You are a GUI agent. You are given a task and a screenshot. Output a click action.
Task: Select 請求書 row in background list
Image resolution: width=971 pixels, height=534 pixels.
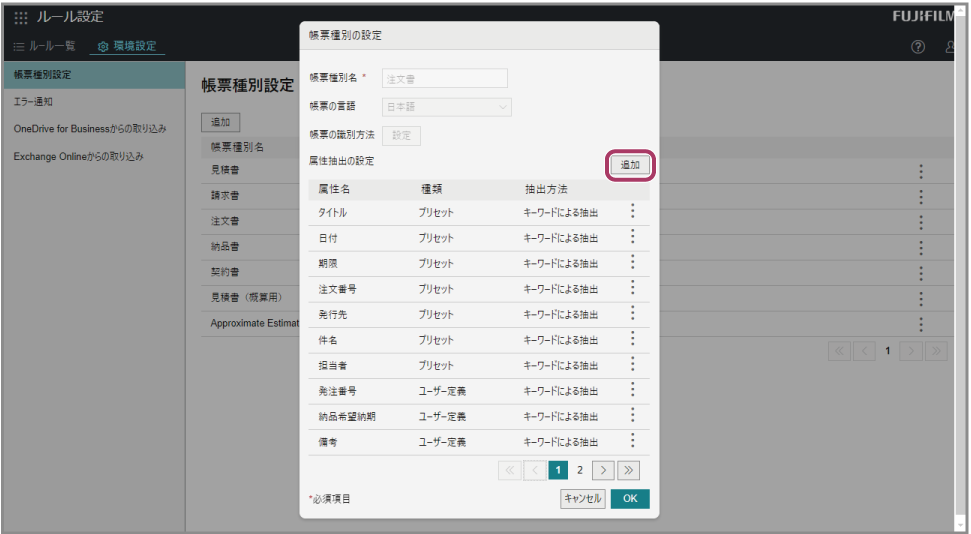(225, 196)
